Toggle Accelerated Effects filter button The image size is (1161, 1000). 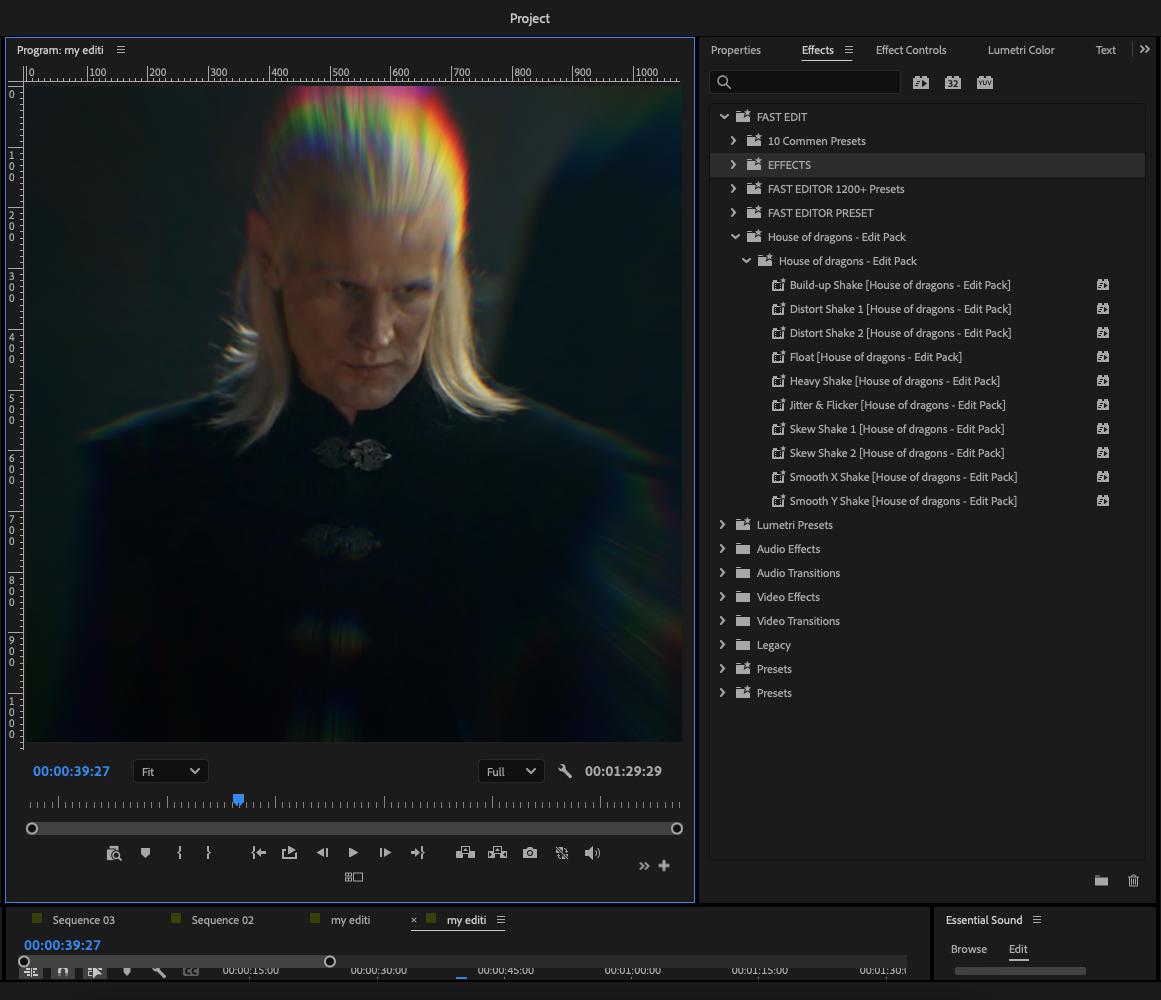(921, 82)
